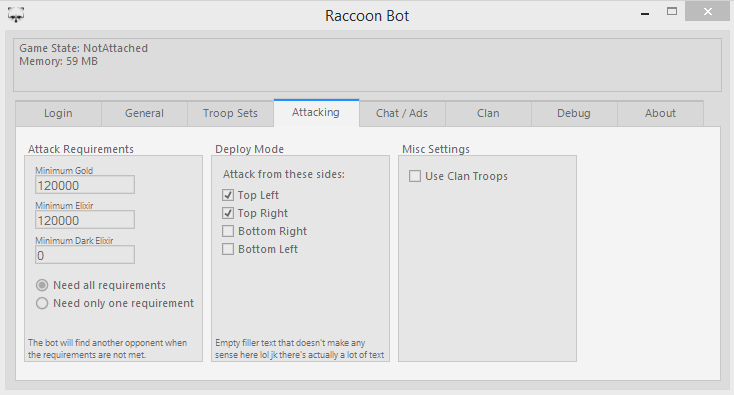734x395 pixels.
Task: Click the Minimum Elixir input field
Action: pyautogui.click(x=85, y=220)
